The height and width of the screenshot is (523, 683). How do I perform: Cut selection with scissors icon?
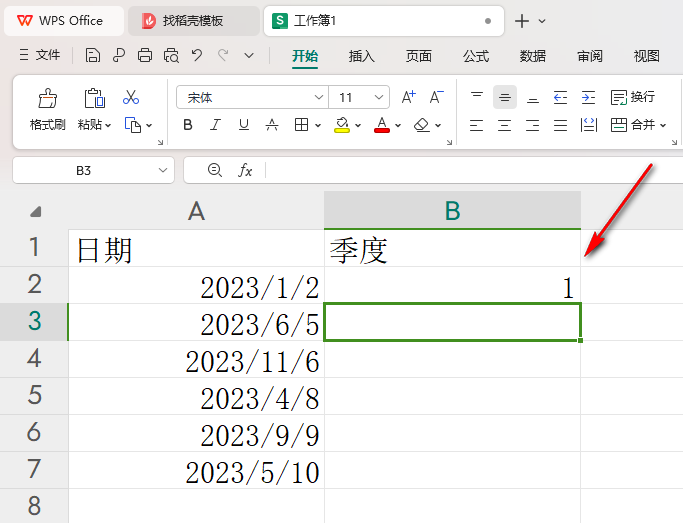tap(131, 97)
